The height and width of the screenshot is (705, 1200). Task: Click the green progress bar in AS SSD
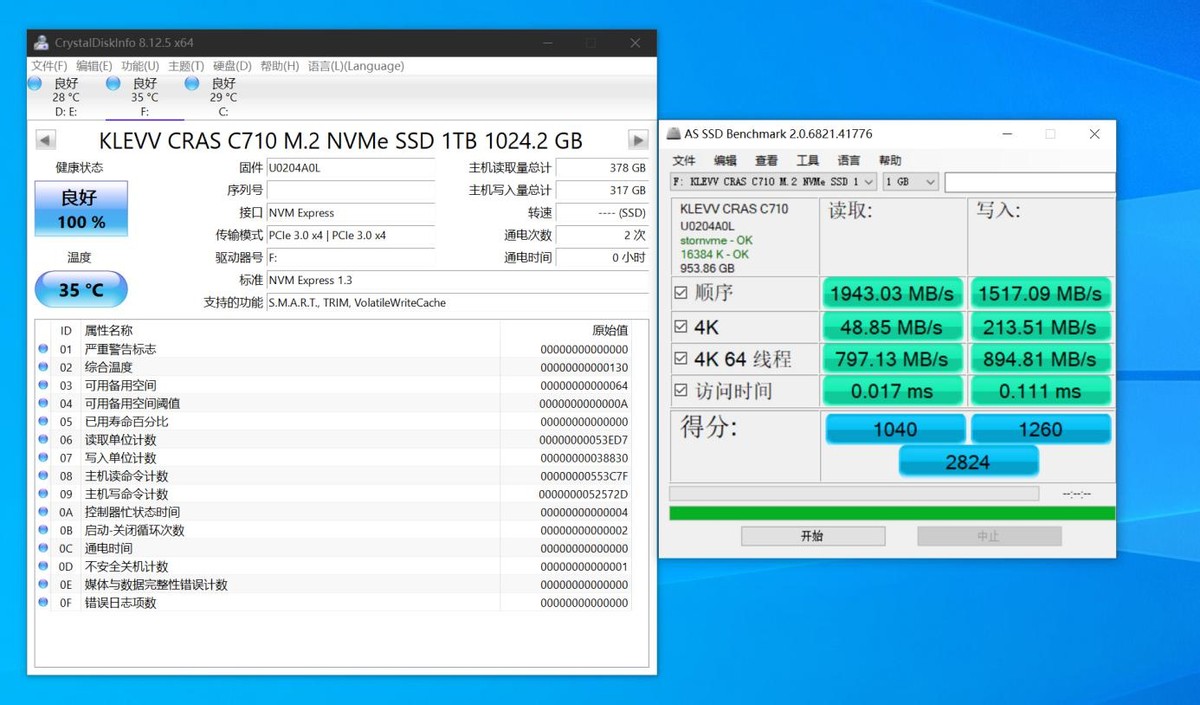[889, 511]
